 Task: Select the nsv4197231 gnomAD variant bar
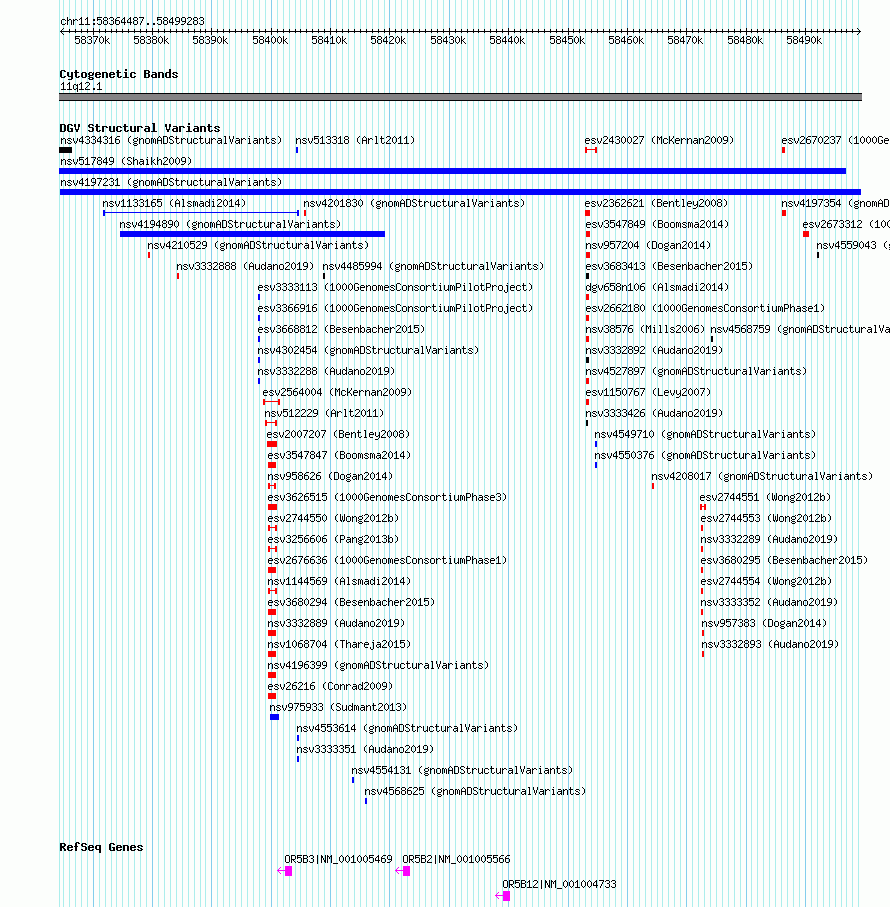[x=460, y=192]
